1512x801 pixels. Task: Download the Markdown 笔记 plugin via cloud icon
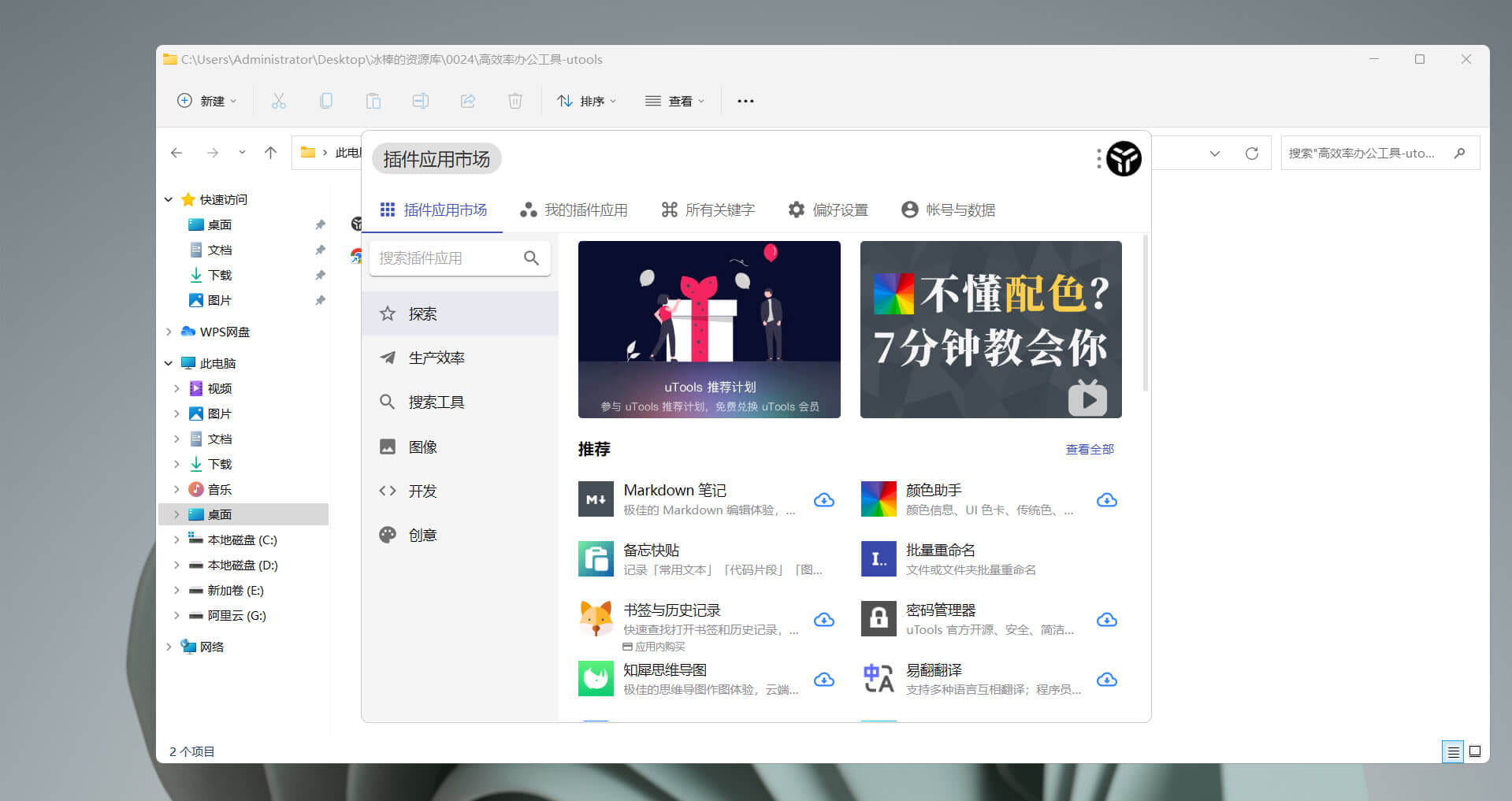pyautogui.click(x=824, y=500)
